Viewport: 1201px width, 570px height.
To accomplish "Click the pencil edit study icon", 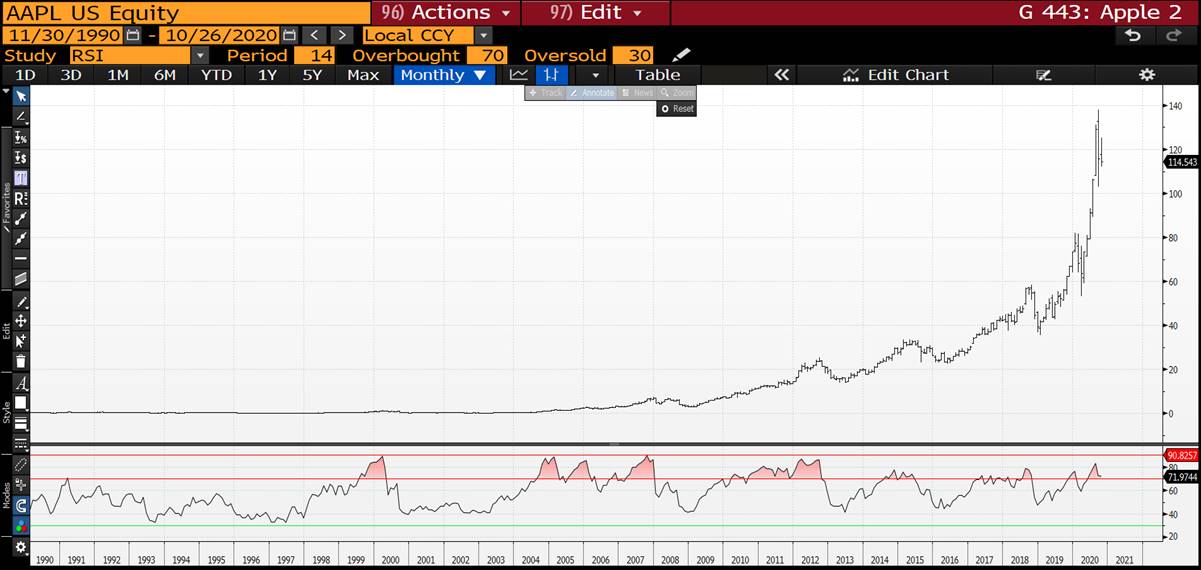I will (681, 55).
